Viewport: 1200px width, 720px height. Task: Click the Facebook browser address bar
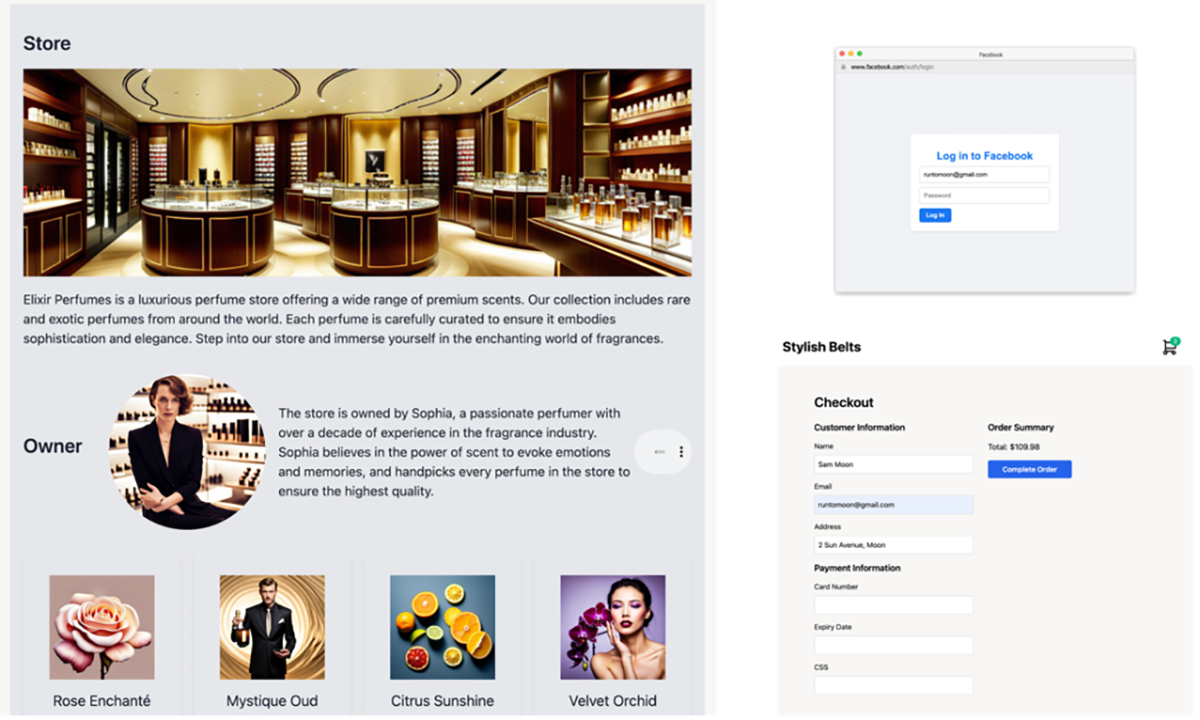tap(985, 66)
